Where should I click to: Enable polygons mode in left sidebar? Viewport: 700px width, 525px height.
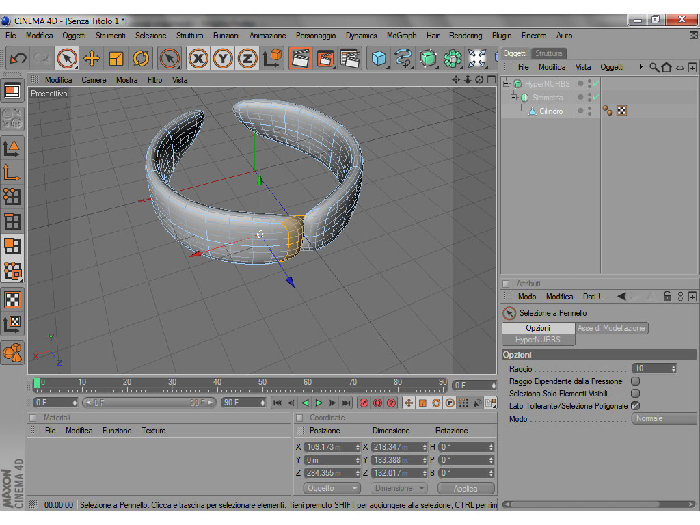click(x=12, y=246)
